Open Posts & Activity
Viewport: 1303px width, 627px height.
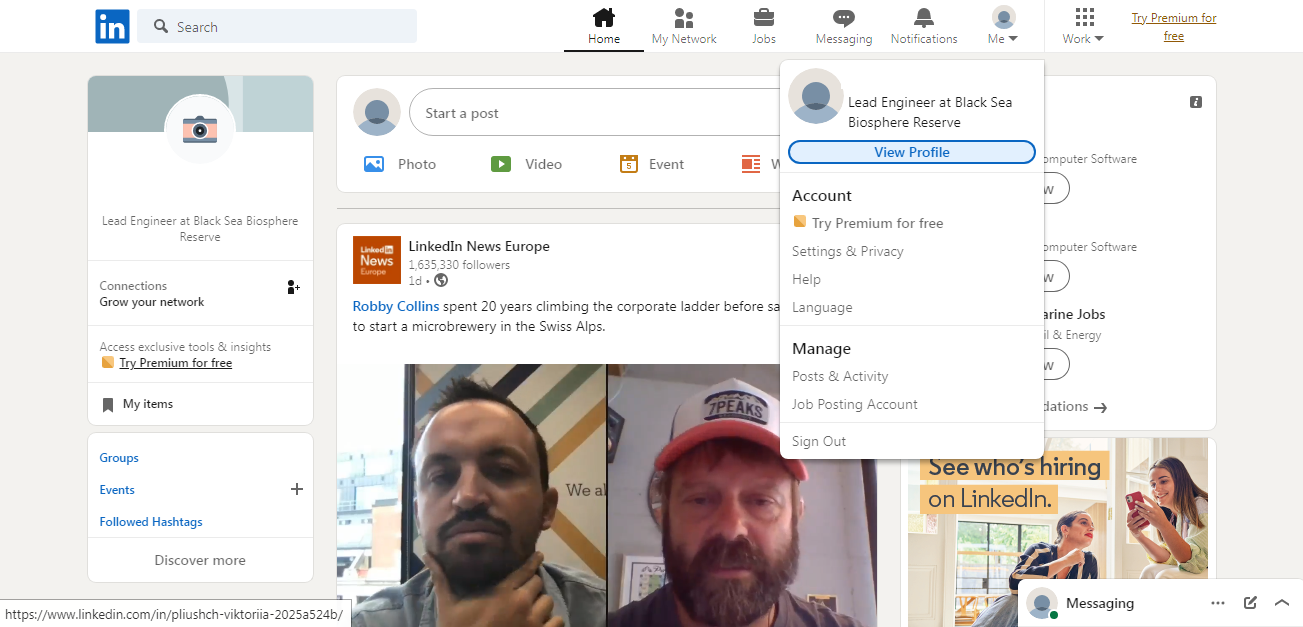pyautogui.click(x=840, y=376)
